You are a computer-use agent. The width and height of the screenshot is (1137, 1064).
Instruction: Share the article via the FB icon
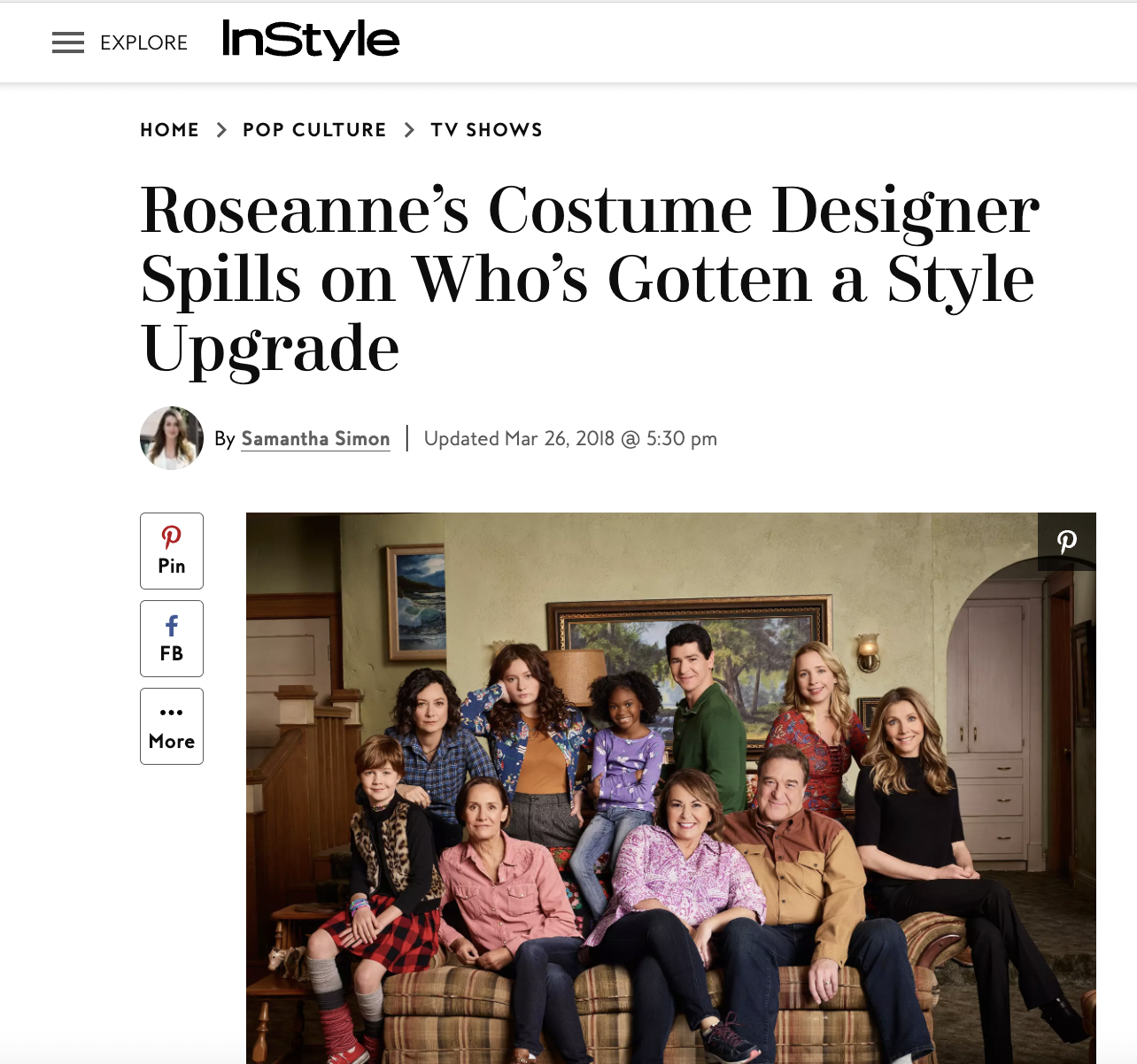tap(171, 638)
